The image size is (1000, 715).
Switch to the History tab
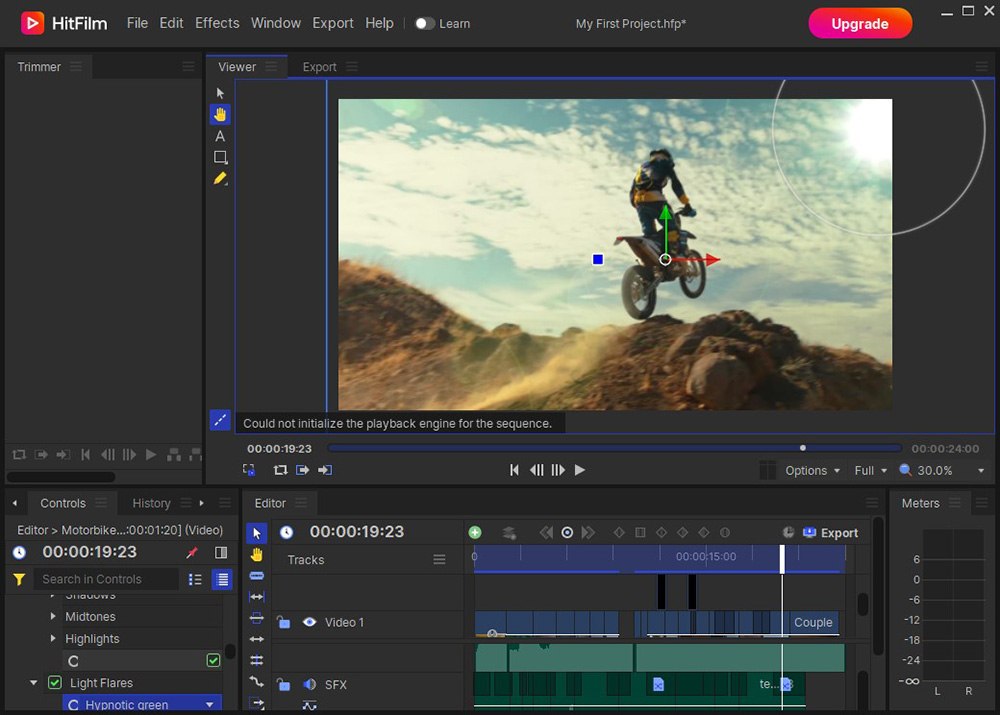(x=151, y=503)
